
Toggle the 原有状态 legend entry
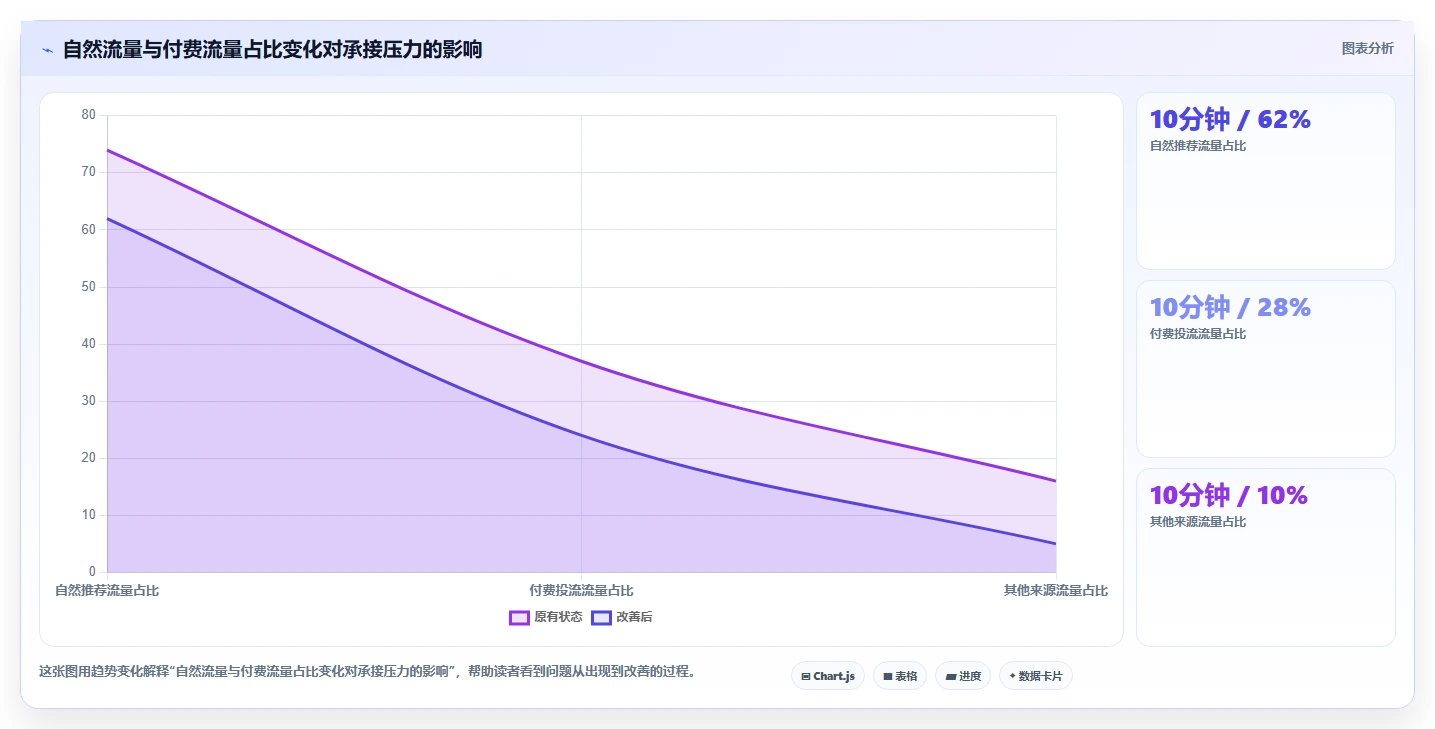tap(545, 617)
